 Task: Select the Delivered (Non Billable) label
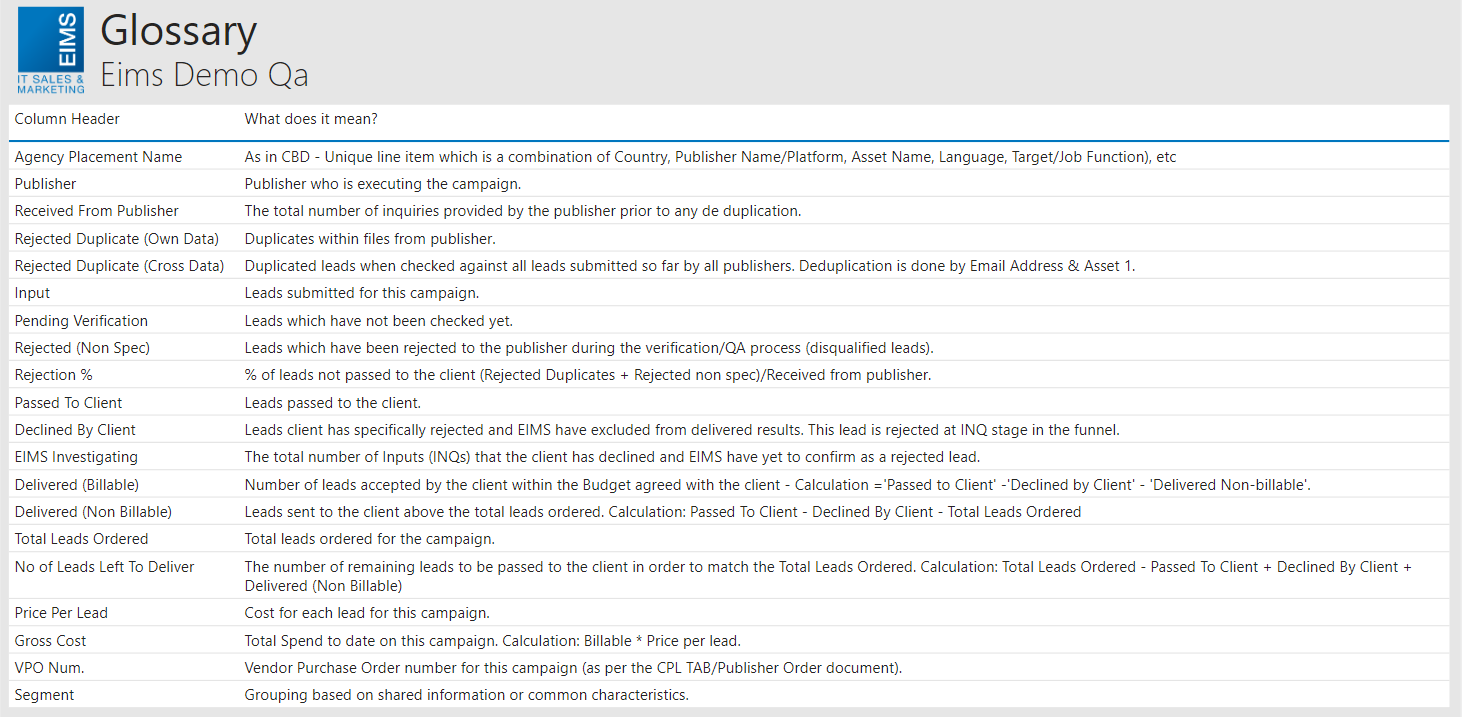pyautogui.click(x=93, y=512)
